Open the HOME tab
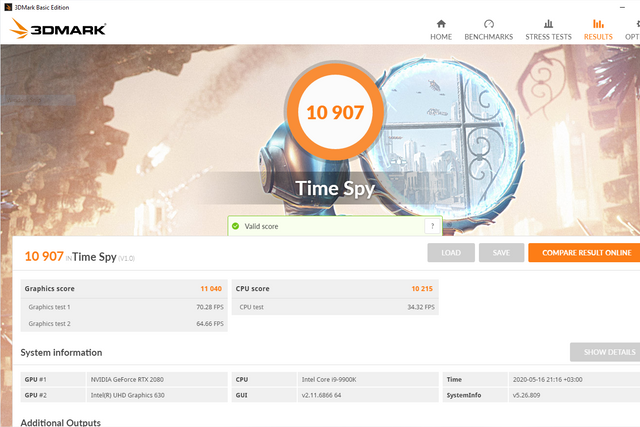The height and width of the screenshot is (427, 640). [x=441, y=30]
